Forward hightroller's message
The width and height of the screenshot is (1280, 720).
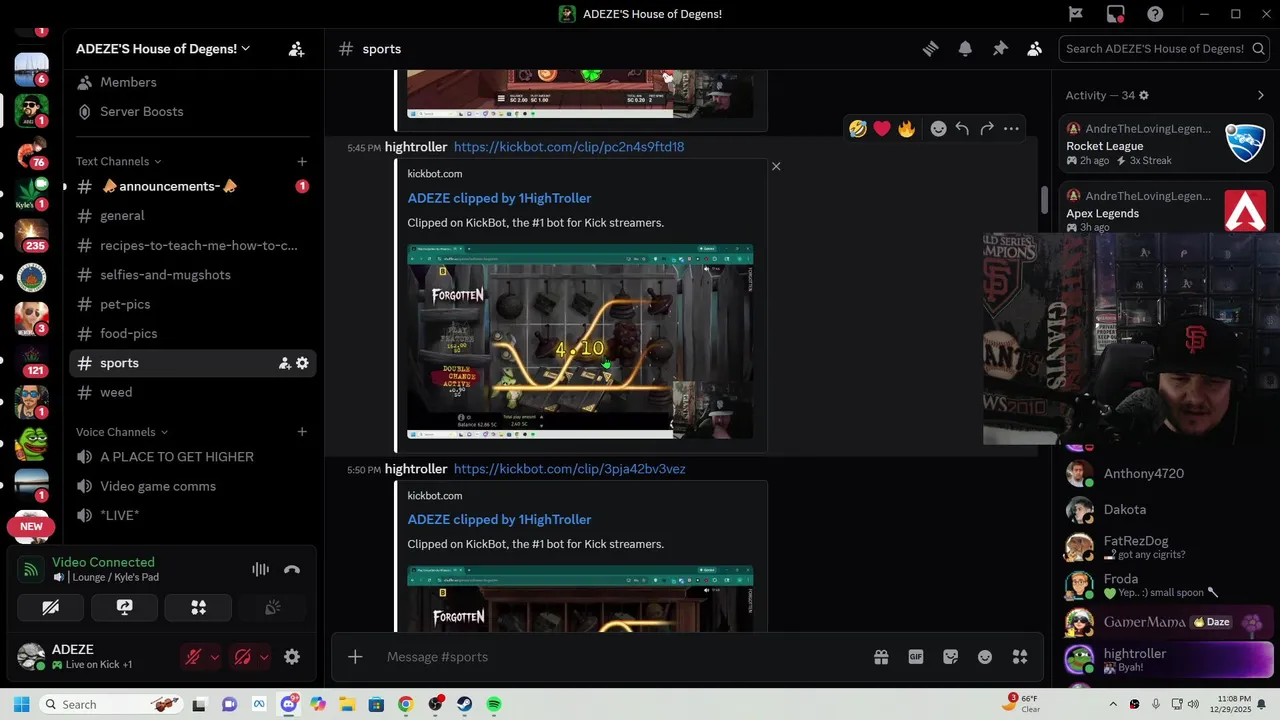point(987,128)
